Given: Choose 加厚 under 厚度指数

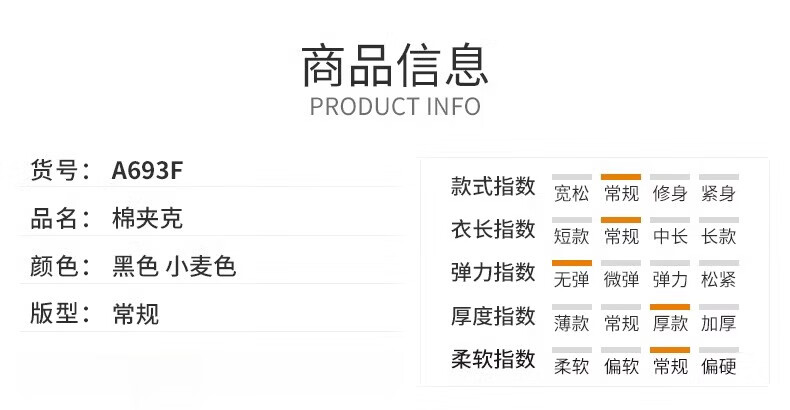Looking at the screenshot, I should pyautogui.click(x=718, y=323).
